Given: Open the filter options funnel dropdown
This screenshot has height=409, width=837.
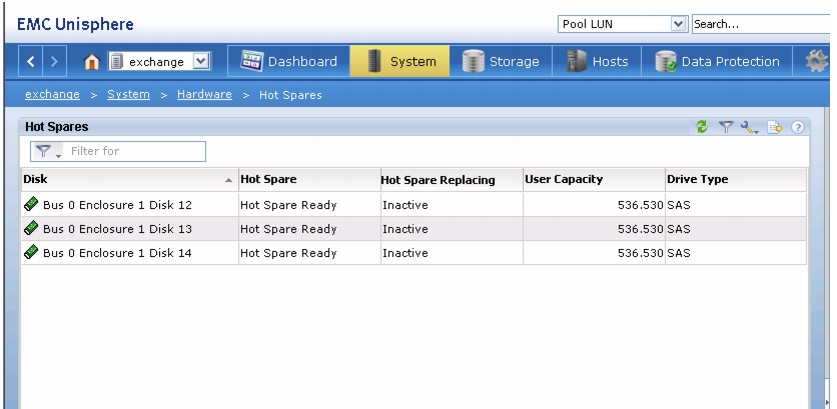Looking at the screenshot, I should tap(49, 152).
